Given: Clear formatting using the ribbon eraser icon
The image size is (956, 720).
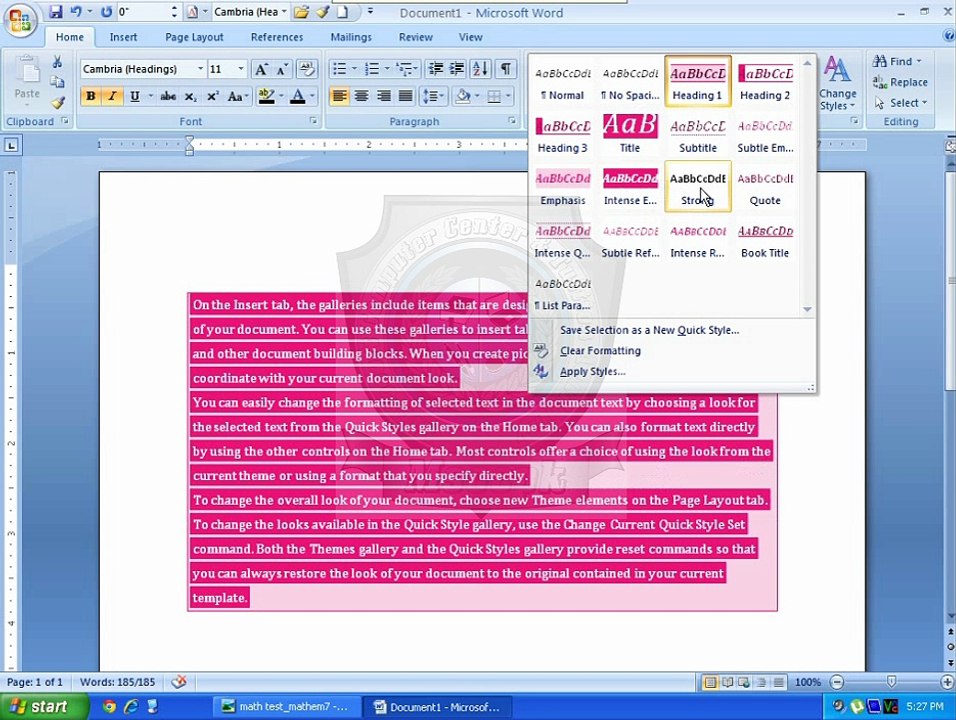Looking at the screenshot, I should tap(307, 69).
